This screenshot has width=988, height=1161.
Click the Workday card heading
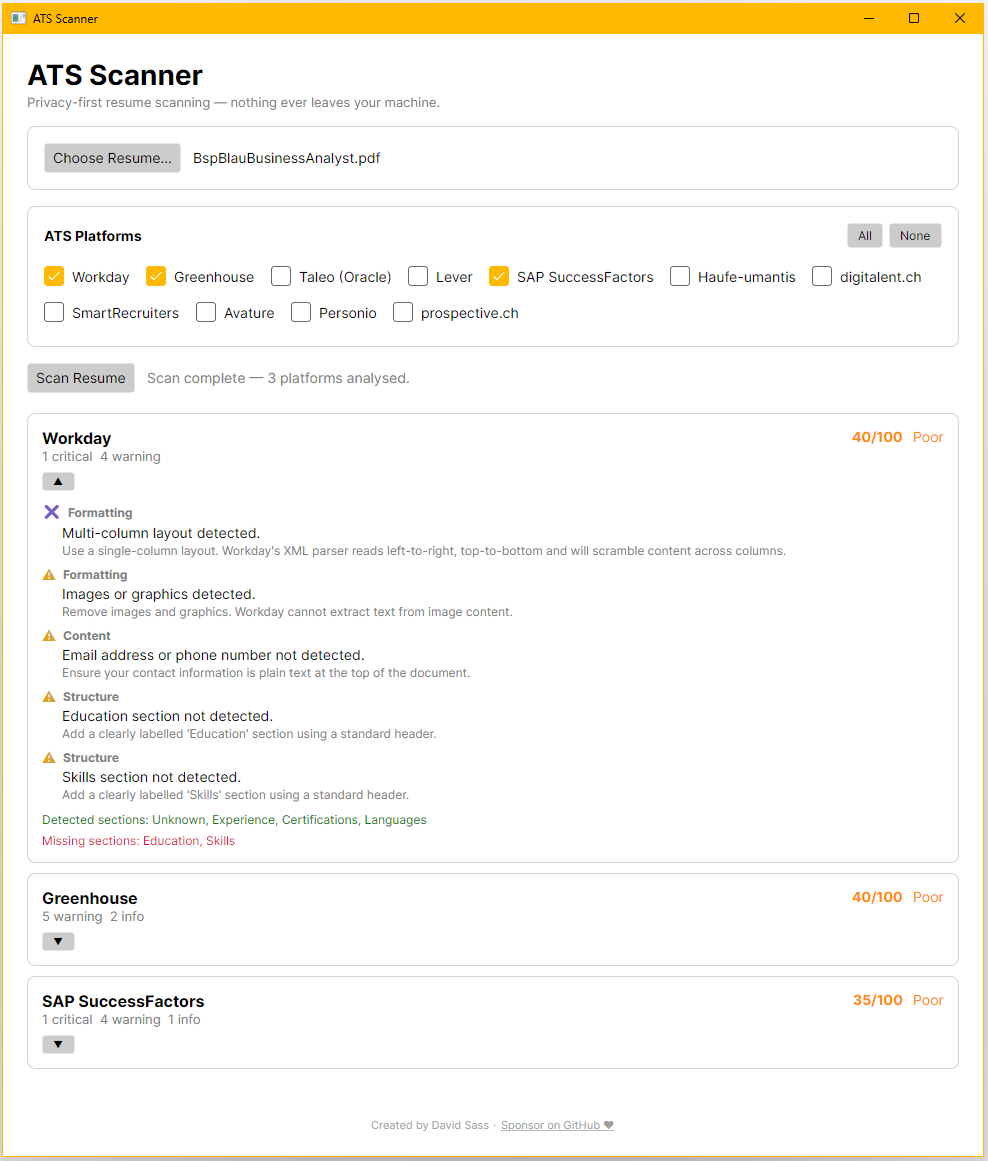76,438
